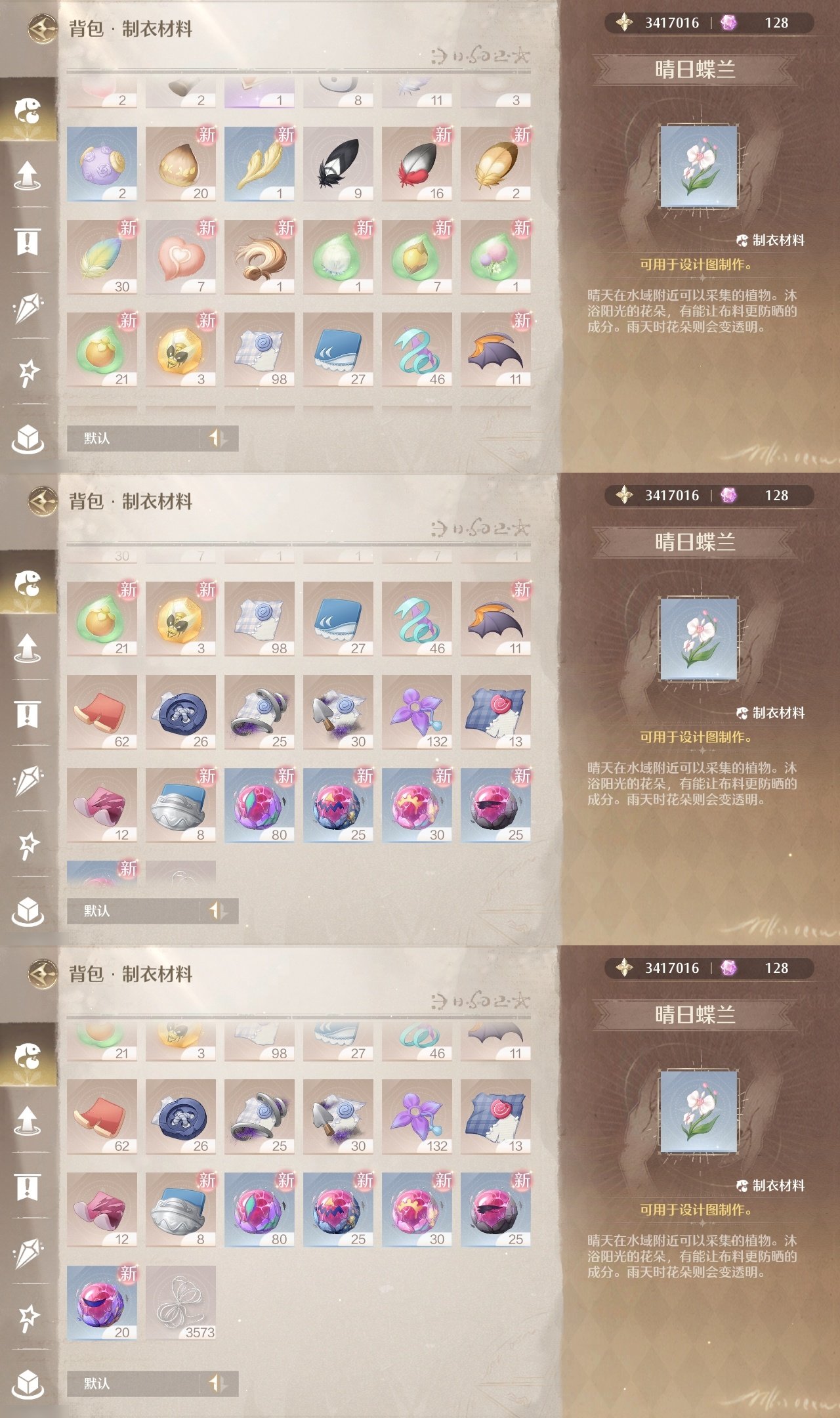
Task: Open 默认 sort dropdown beneath 3573 thread item
Action: [134, 1383]
